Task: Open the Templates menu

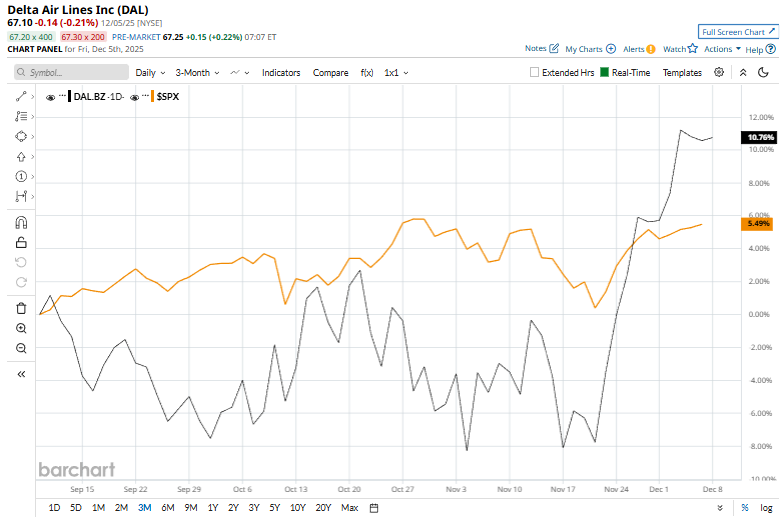Action: point(682,73)
